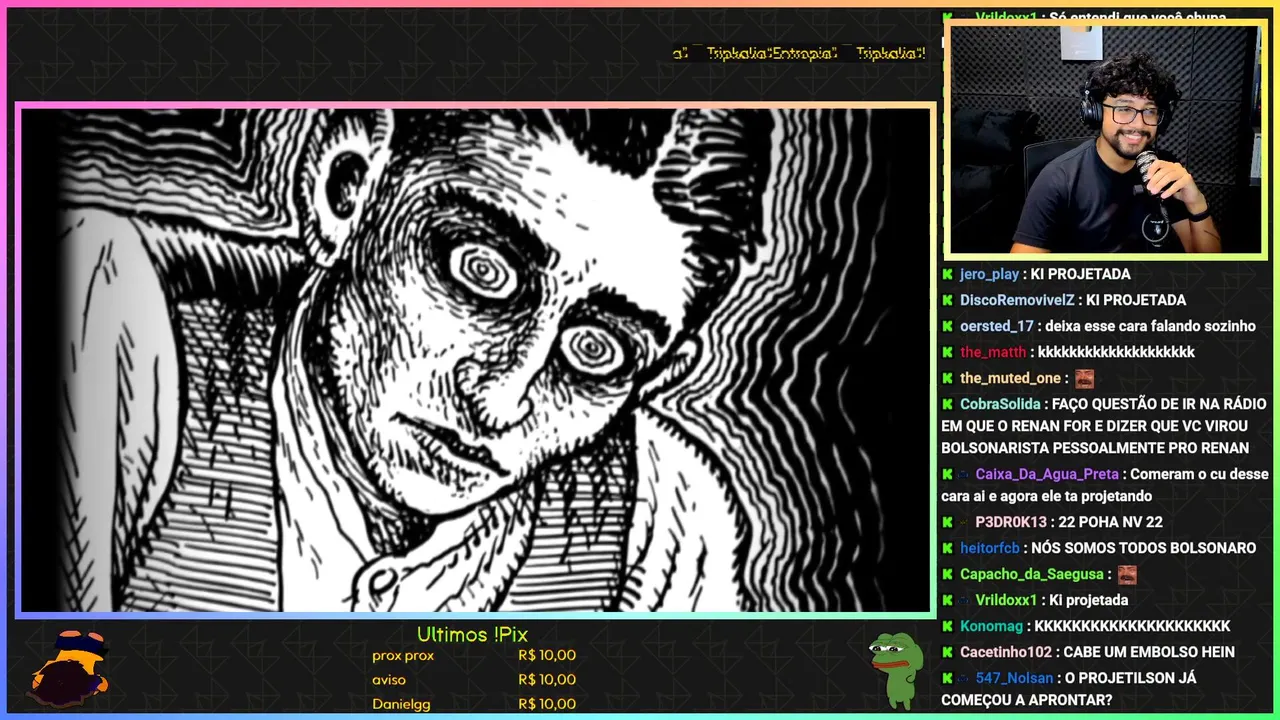Click the Kick badge beside jero_play
The width and height of the screenshot is (1280, 720).
pyautogui.click(x=947, y=274)
